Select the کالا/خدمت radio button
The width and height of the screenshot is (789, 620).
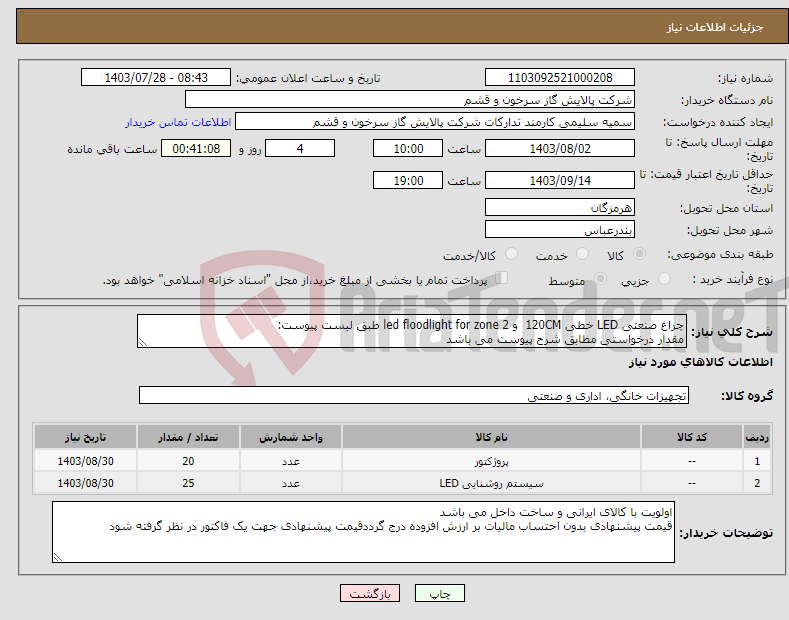pyautogui.click(x=511, y=254)
